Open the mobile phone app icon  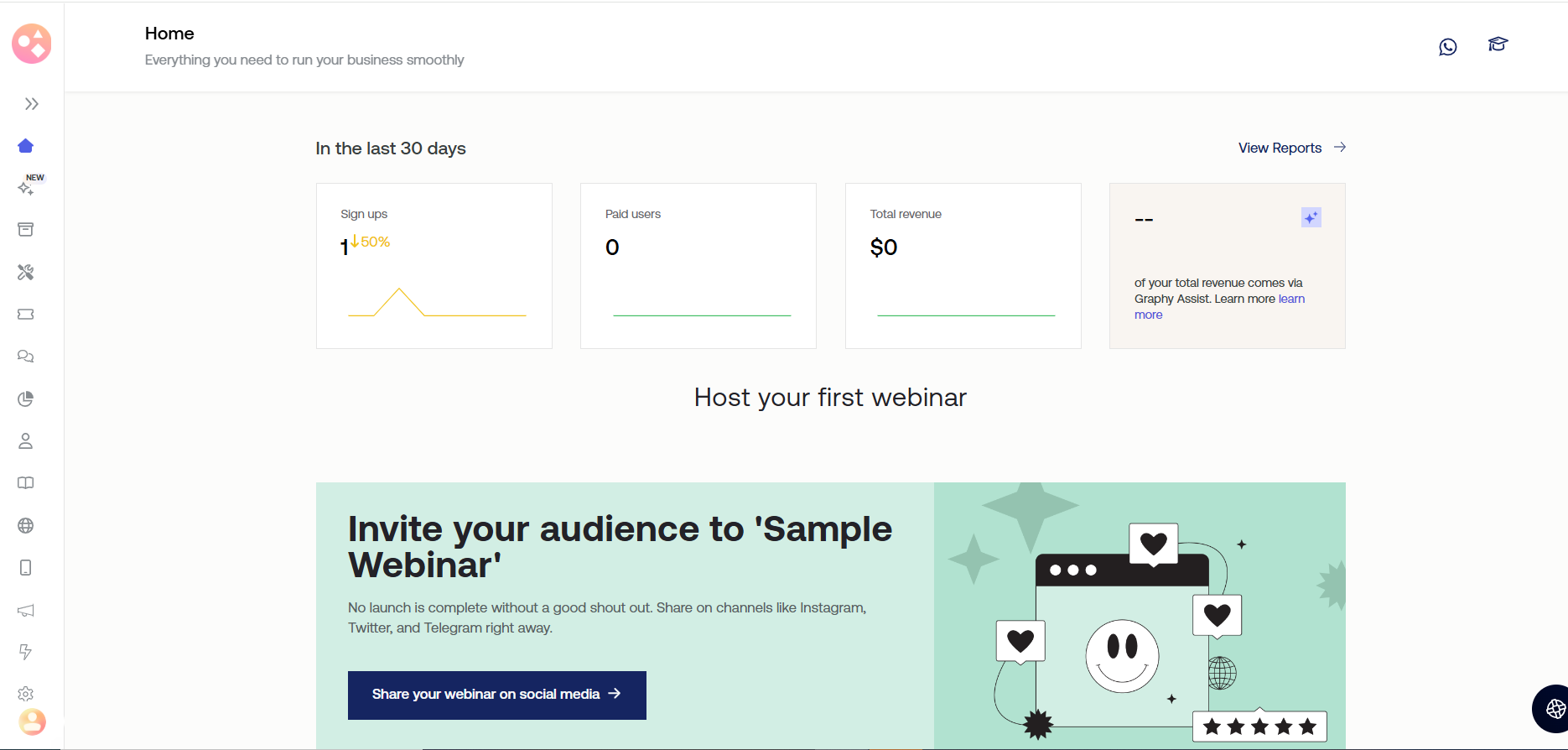point(26,568)
